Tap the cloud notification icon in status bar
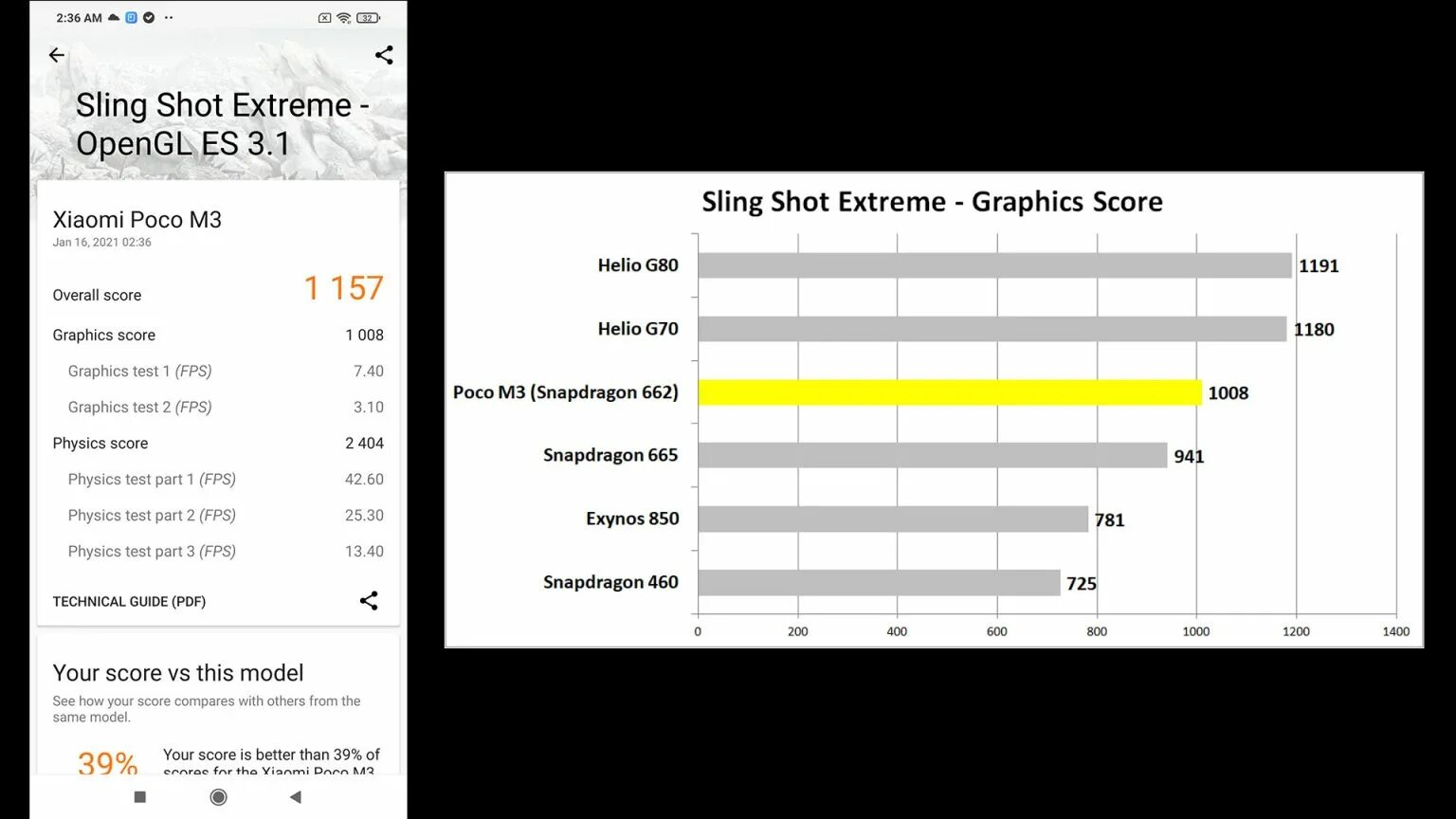 point(114,18)
